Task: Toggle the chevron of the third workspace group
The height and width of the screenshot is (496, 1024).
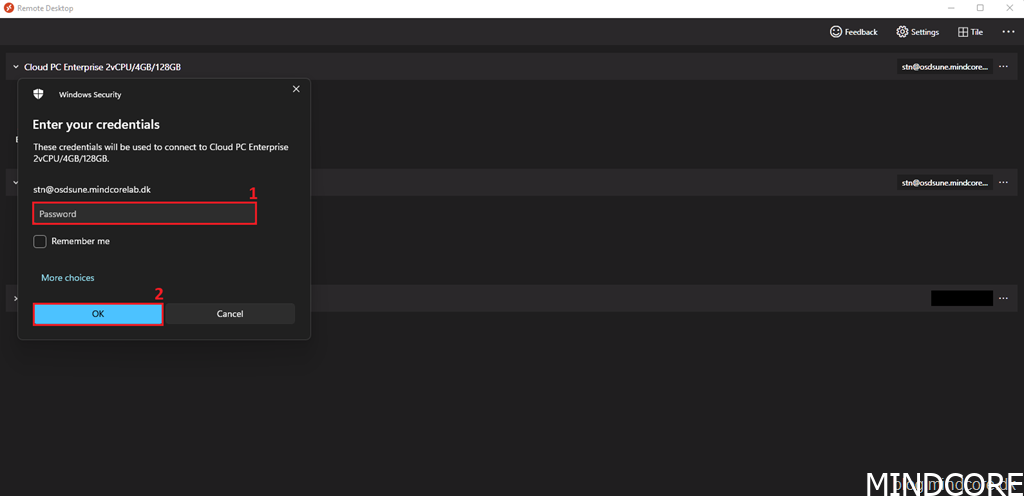Action: pyautogui.click(x=15, y=298)
